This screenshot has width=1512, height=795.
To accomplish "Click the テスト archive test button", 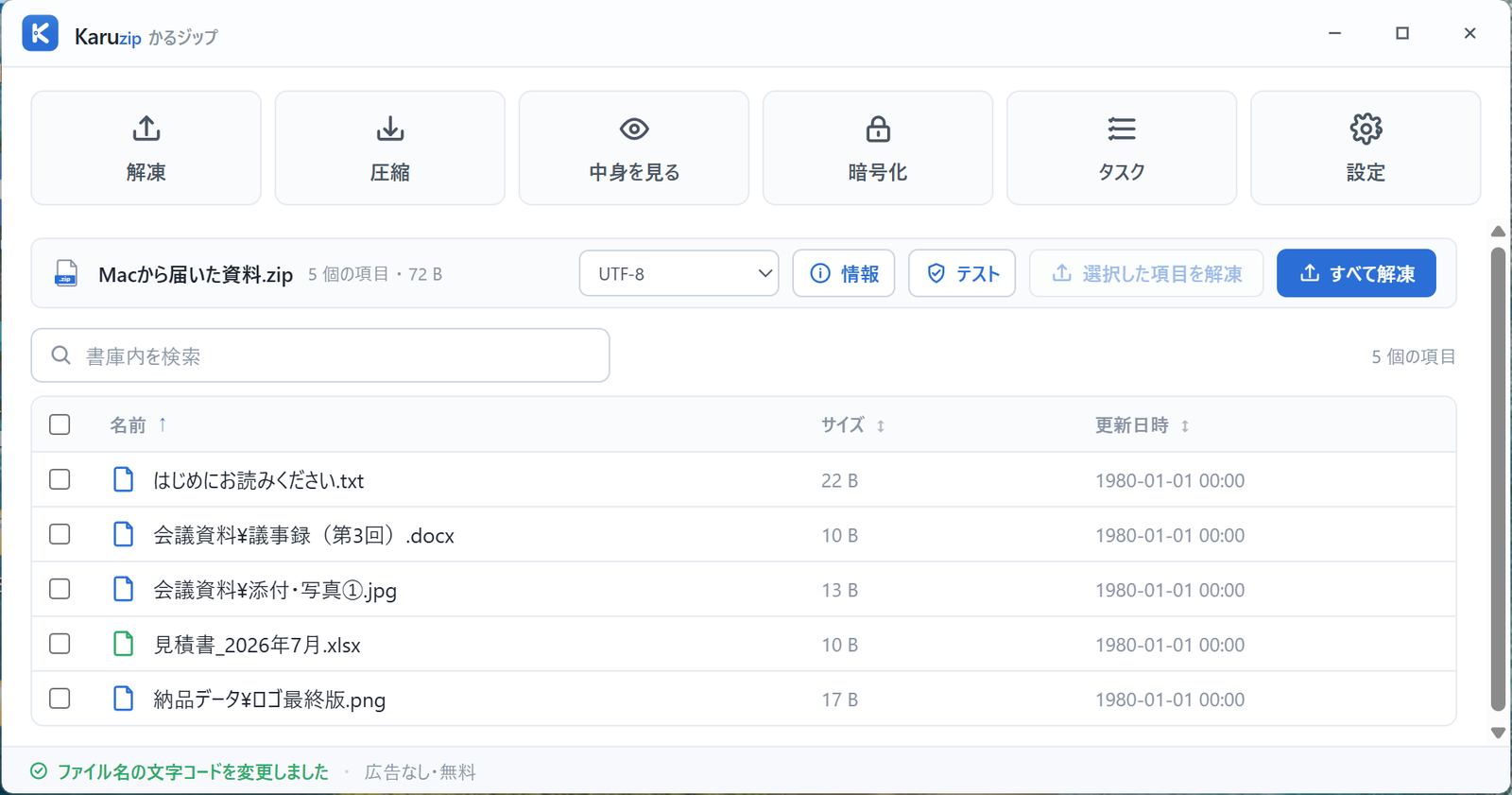I will click(x=962, y=273).
